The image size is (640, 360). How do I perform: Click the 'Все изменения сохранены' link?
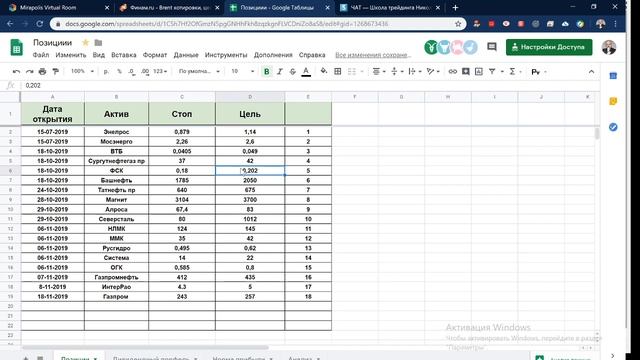click(373, 55)
